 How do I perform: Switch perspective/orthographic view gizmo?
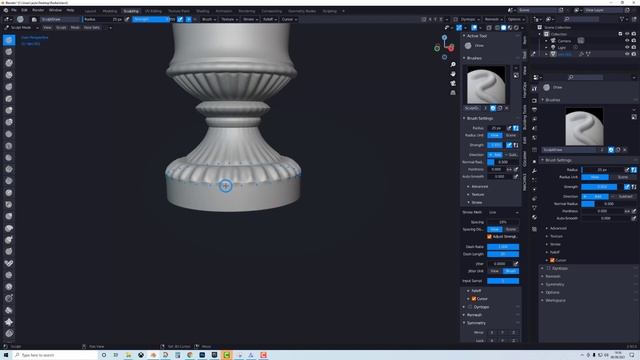(x=453, y=93)
